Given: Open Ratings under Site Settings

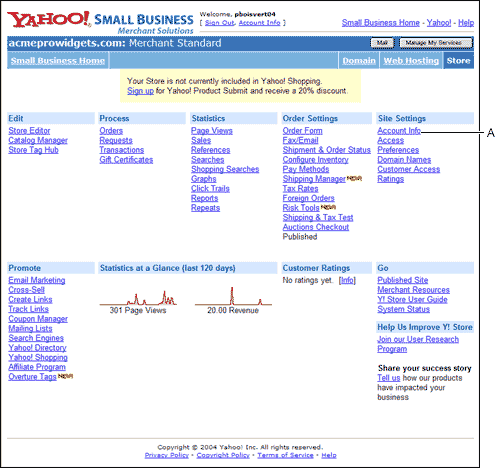Looking at the screenshot, I should 390,179.
